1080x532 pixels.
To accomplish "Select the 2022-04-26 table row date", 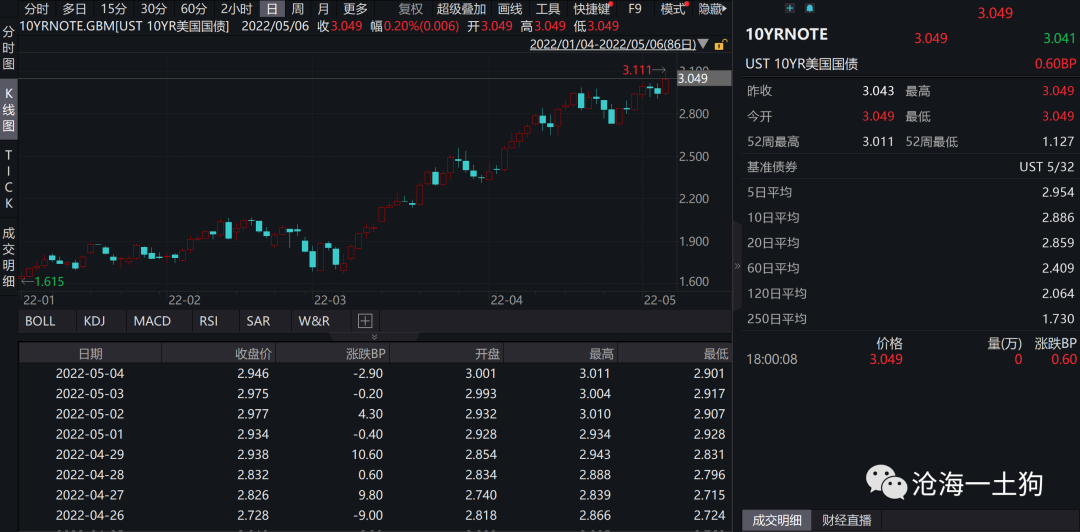I will coord(90,515).
